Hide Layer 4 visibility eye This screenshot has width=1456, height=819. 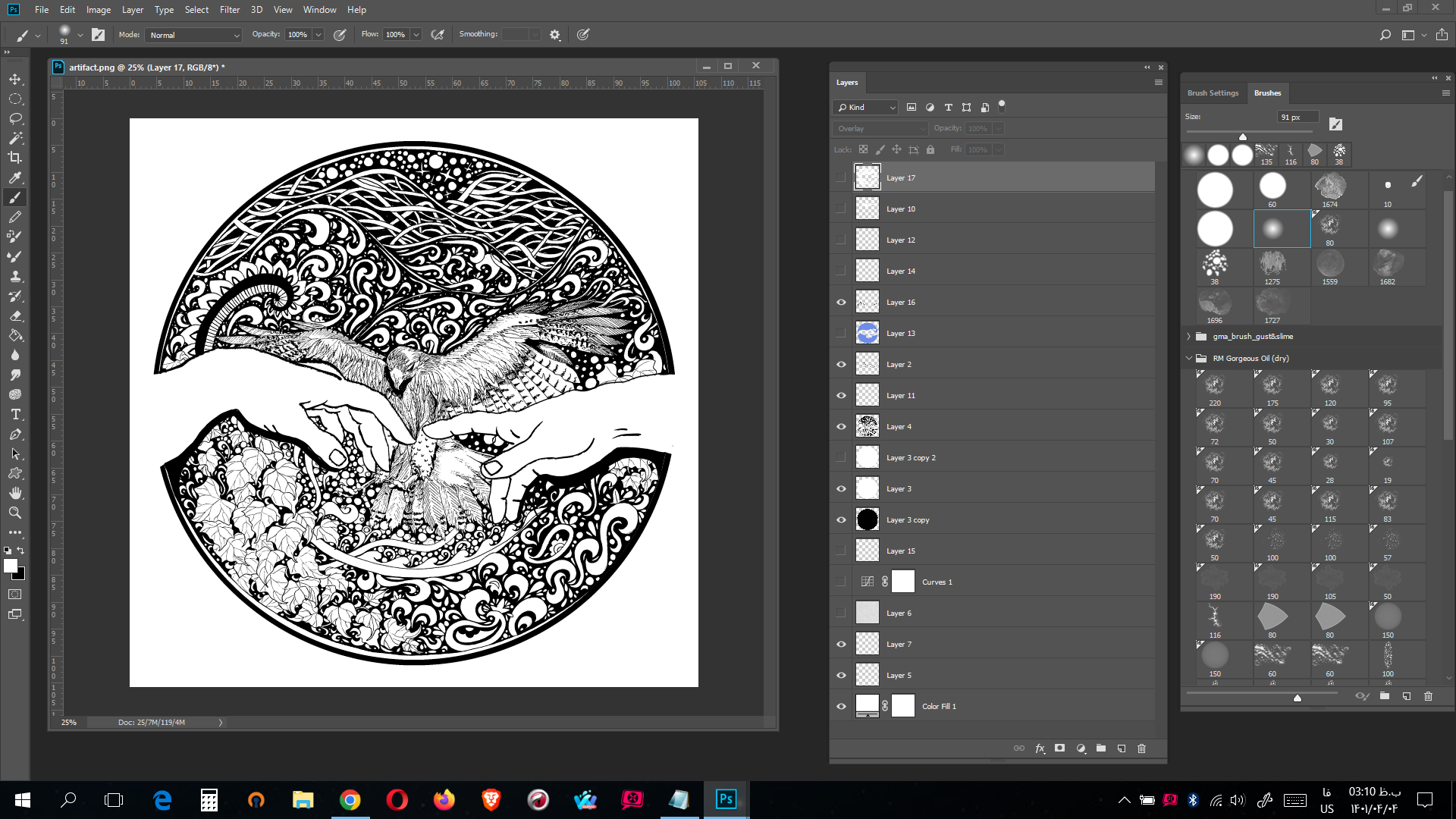point(841,427)
